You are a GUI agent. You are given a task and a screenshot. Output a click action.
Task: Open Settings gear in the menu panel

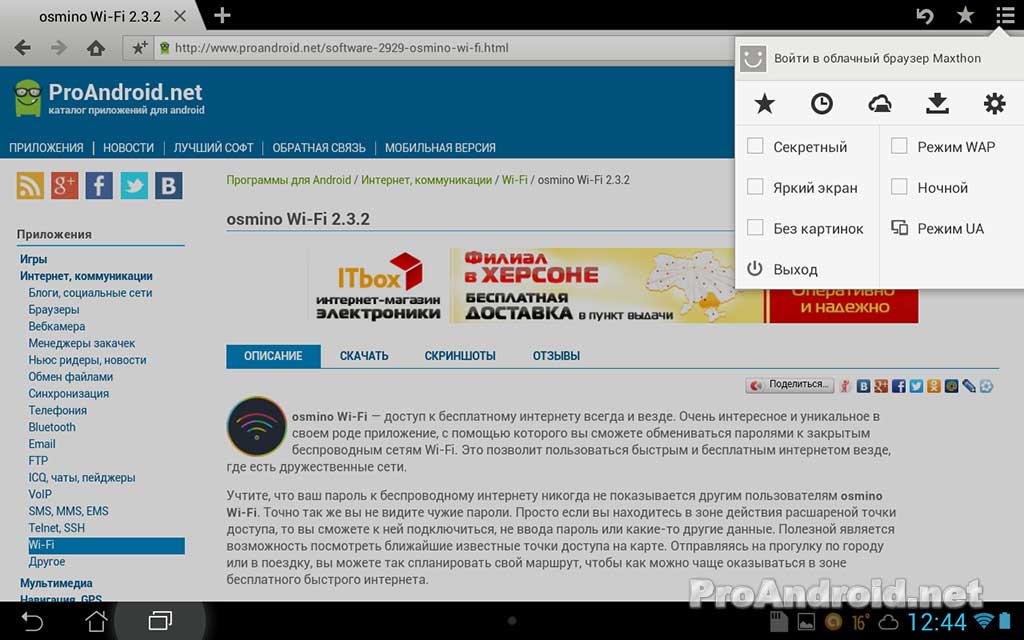(x=995, y=104)
